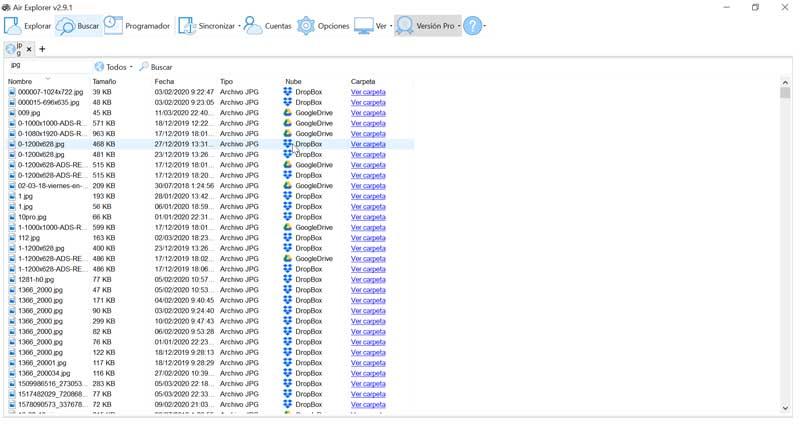
Task: Close the jpg search tab
Action: tap(29, 49)
